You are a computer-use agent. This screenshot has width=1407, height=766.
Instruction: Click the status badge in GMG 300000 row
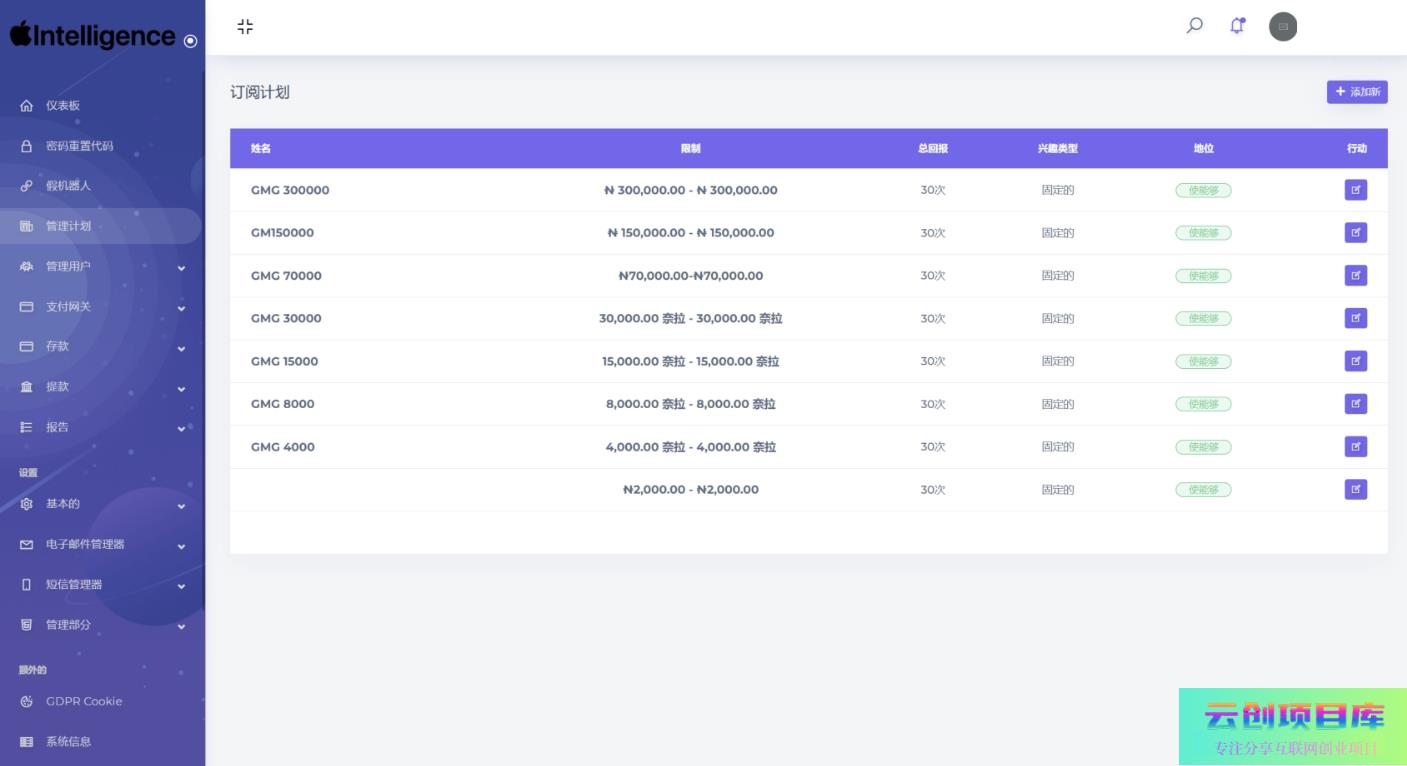coord(1202,190)
